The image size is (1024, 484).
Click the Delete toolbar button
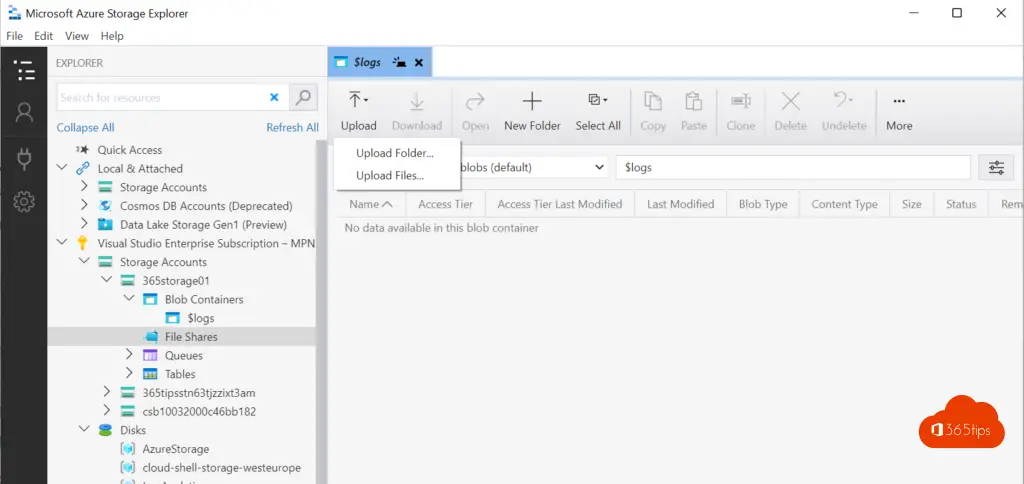790,111
